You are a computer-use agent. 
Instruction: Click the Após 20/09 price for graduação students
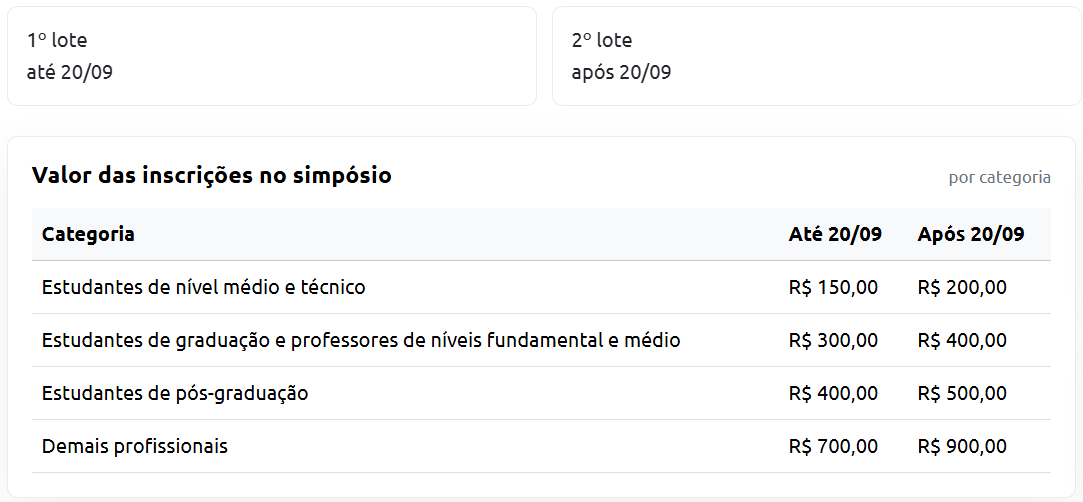[x=962, y=341]
